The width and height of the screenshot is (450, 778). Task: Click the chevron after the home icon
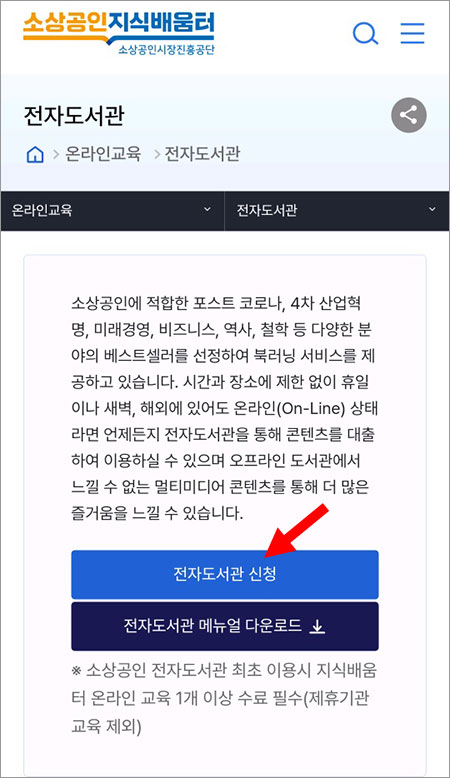coord(56,155)
